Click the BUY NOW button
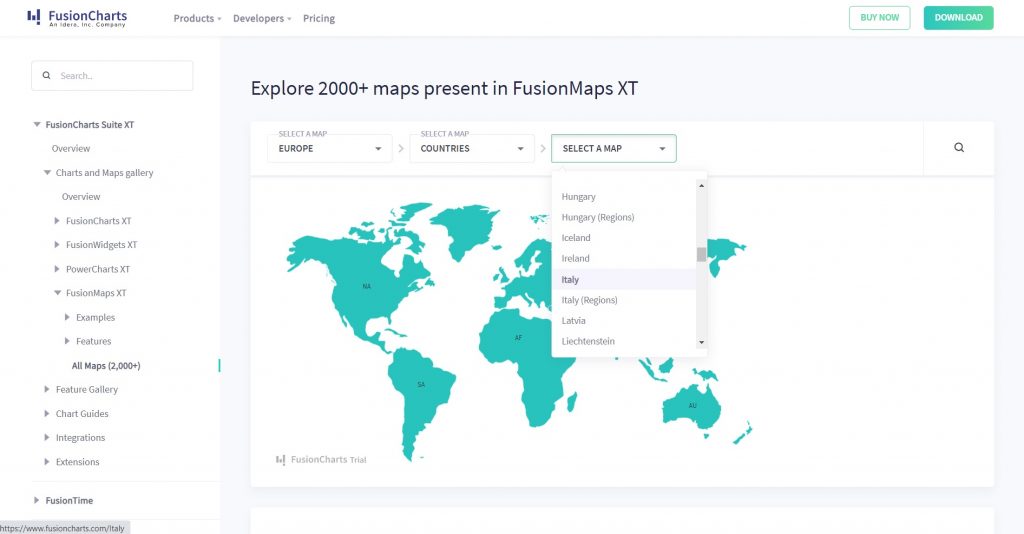The height and width of the screenshot is (534, 1024). click(880, 17)
